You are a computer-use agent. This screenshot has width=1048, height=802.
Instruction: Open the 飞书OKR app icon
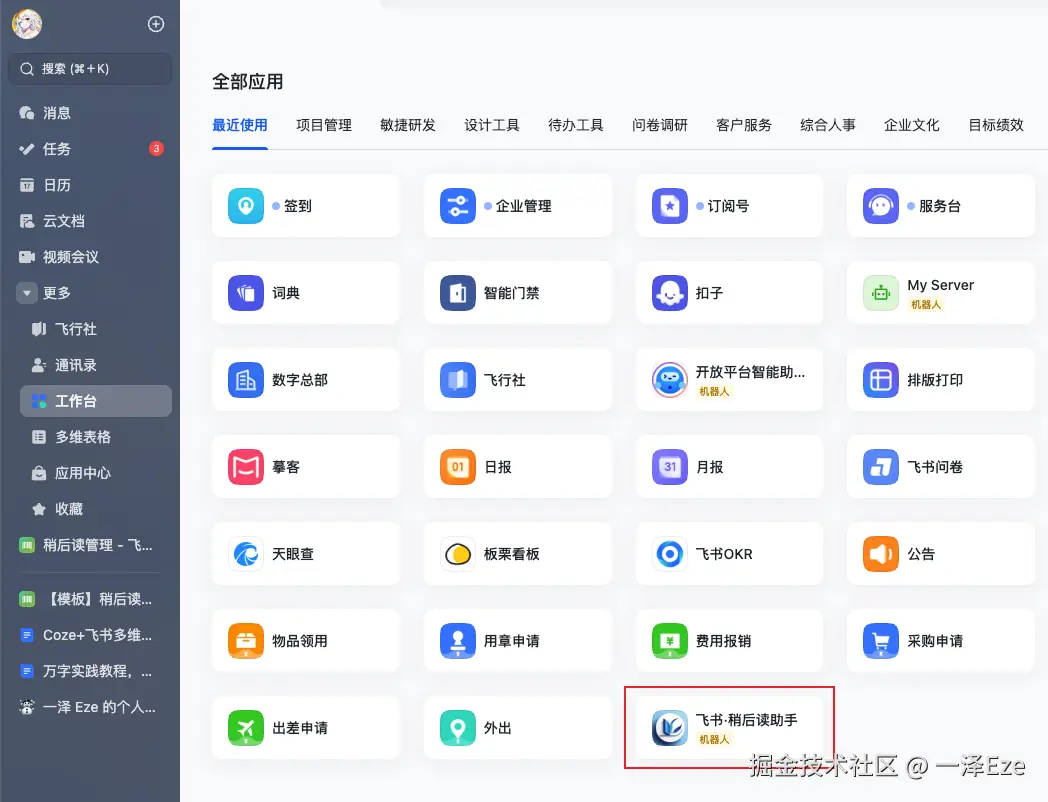point(670,554)
